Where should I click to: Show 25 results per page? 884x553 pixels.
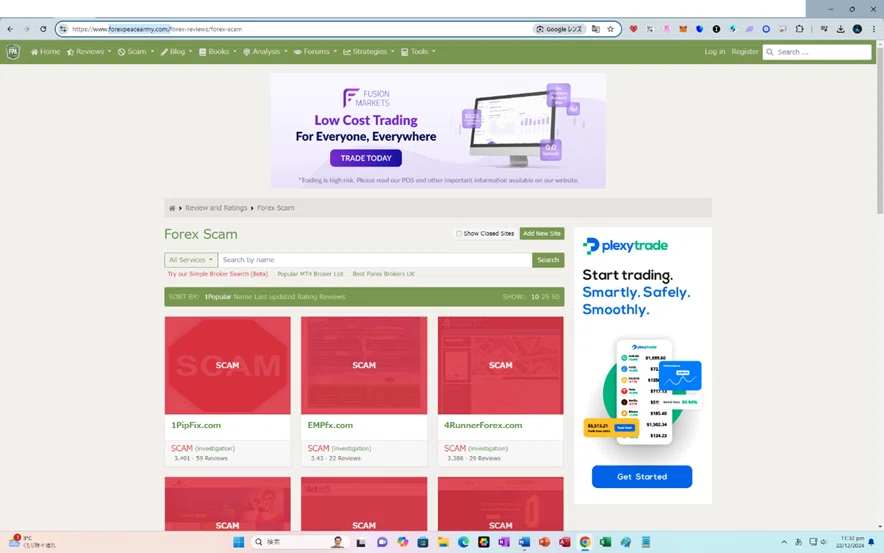[x=545, y=297]
